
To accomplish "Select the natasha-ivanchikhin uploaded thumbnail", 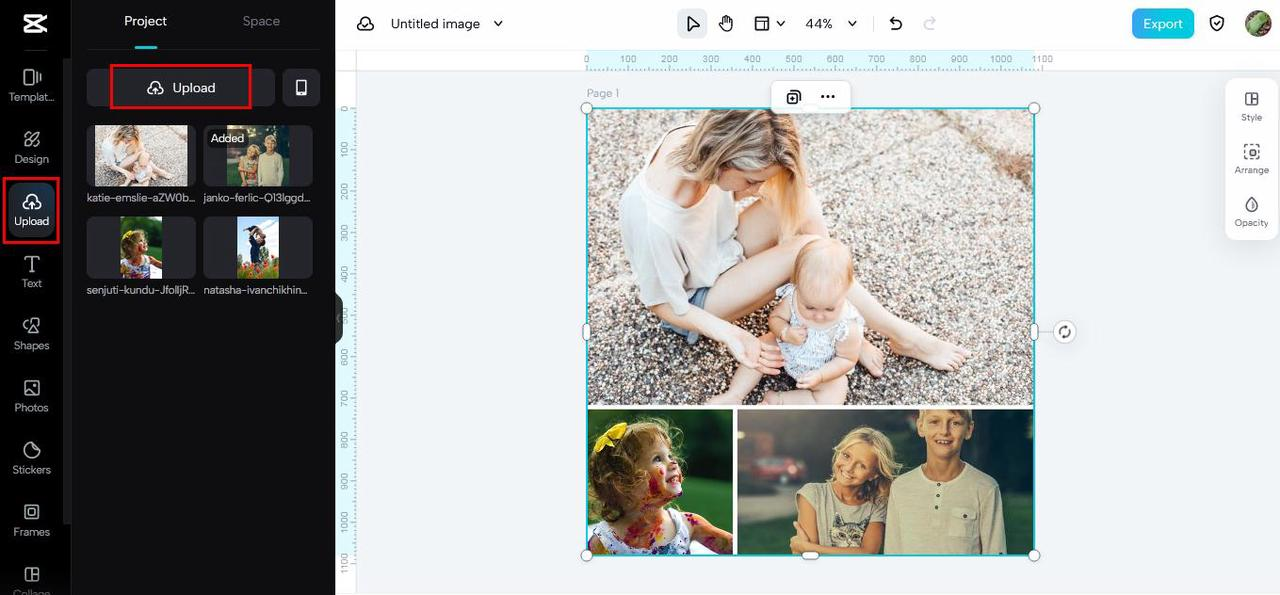I will coord(258,248).
